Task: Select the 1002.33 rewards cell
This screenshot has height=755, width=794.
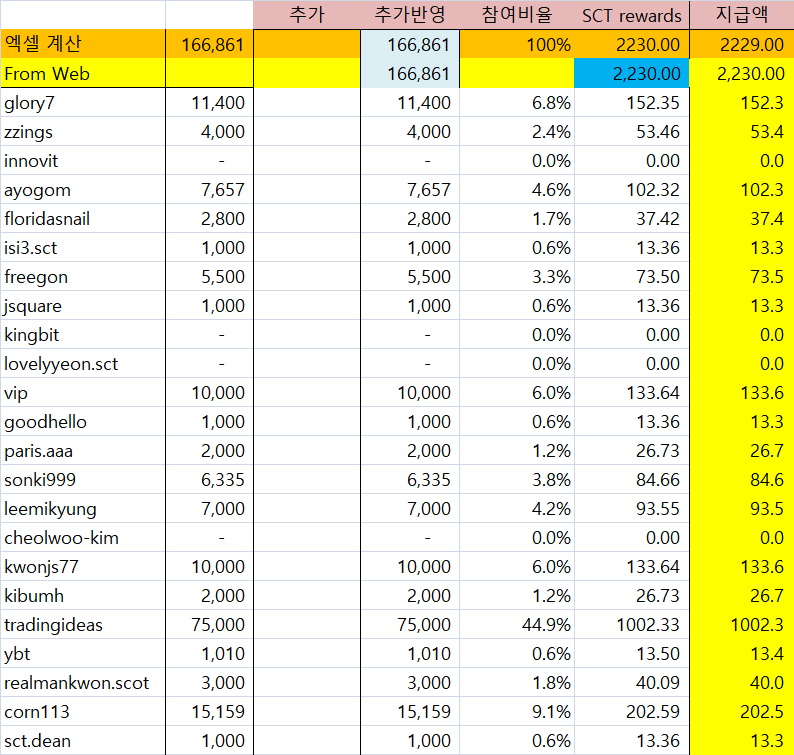Action: (x=631, y=625)
